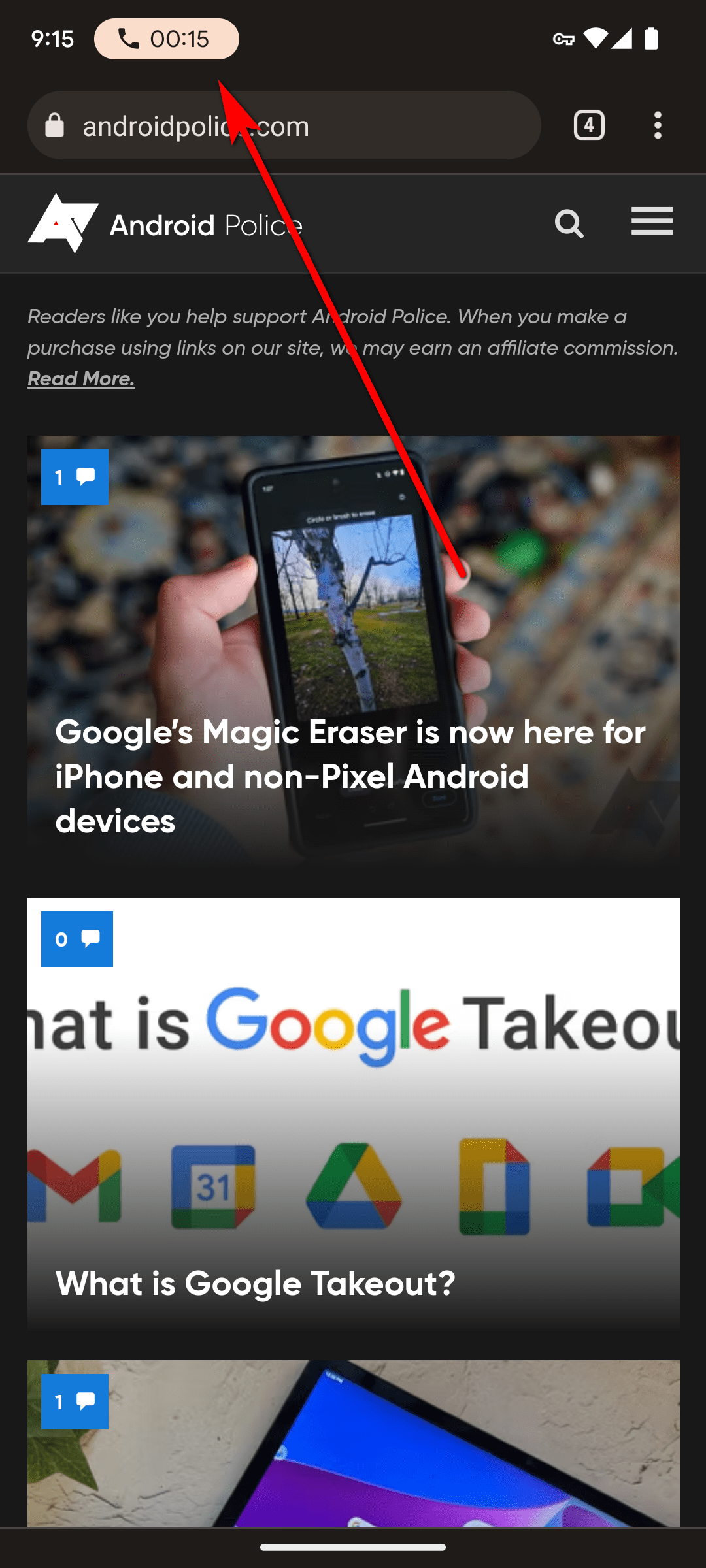Open the Android Police search icon
706x1568 pixels.
569,224
